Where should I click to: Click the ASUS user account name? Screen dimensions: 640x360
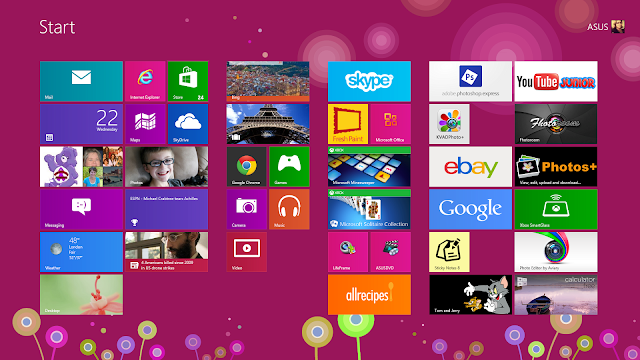coord(598,27)
